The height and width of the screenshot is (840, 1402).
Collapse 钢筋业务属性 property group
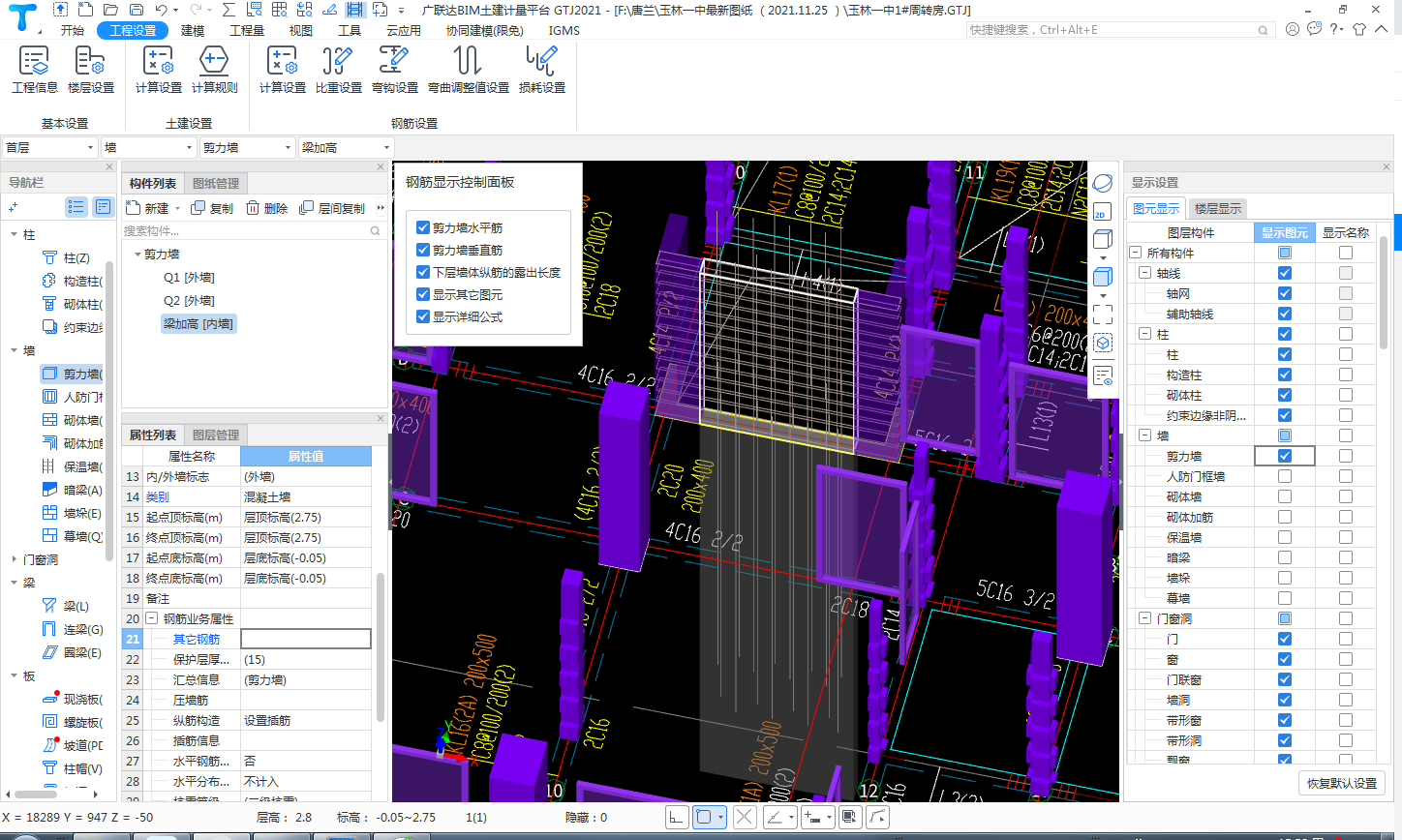pyautogui.click(x=152, y=618)
